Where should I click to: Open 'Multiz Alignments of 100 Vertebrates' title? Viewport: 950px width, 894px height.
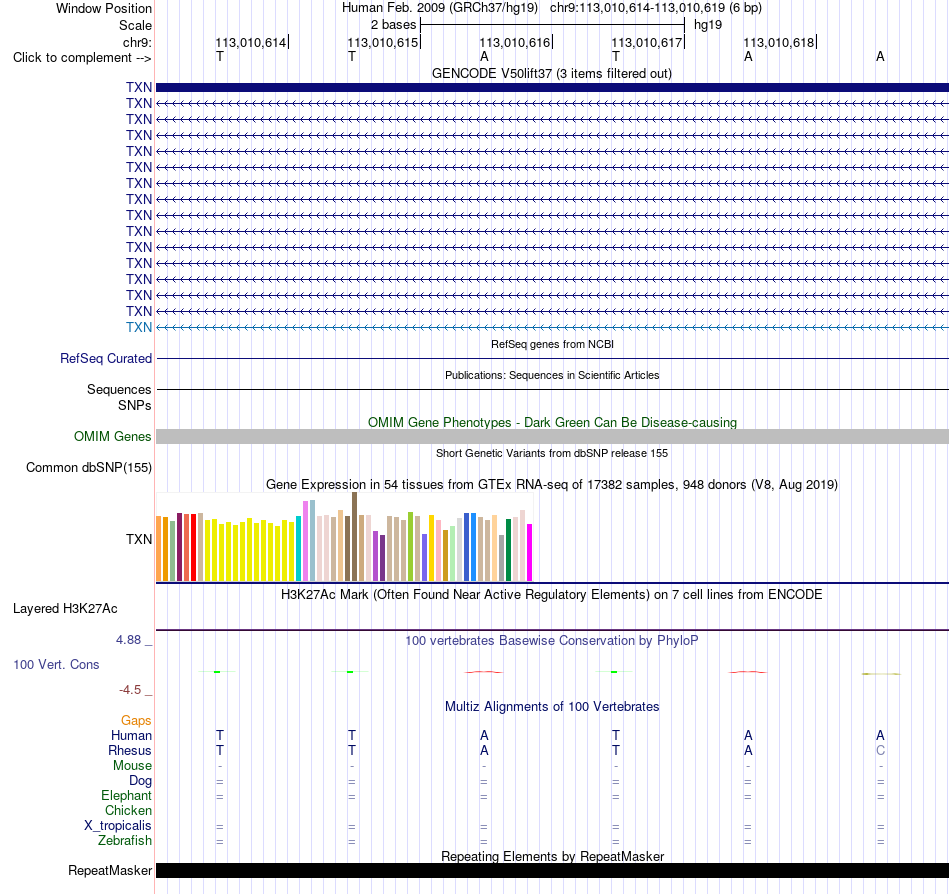552,706
